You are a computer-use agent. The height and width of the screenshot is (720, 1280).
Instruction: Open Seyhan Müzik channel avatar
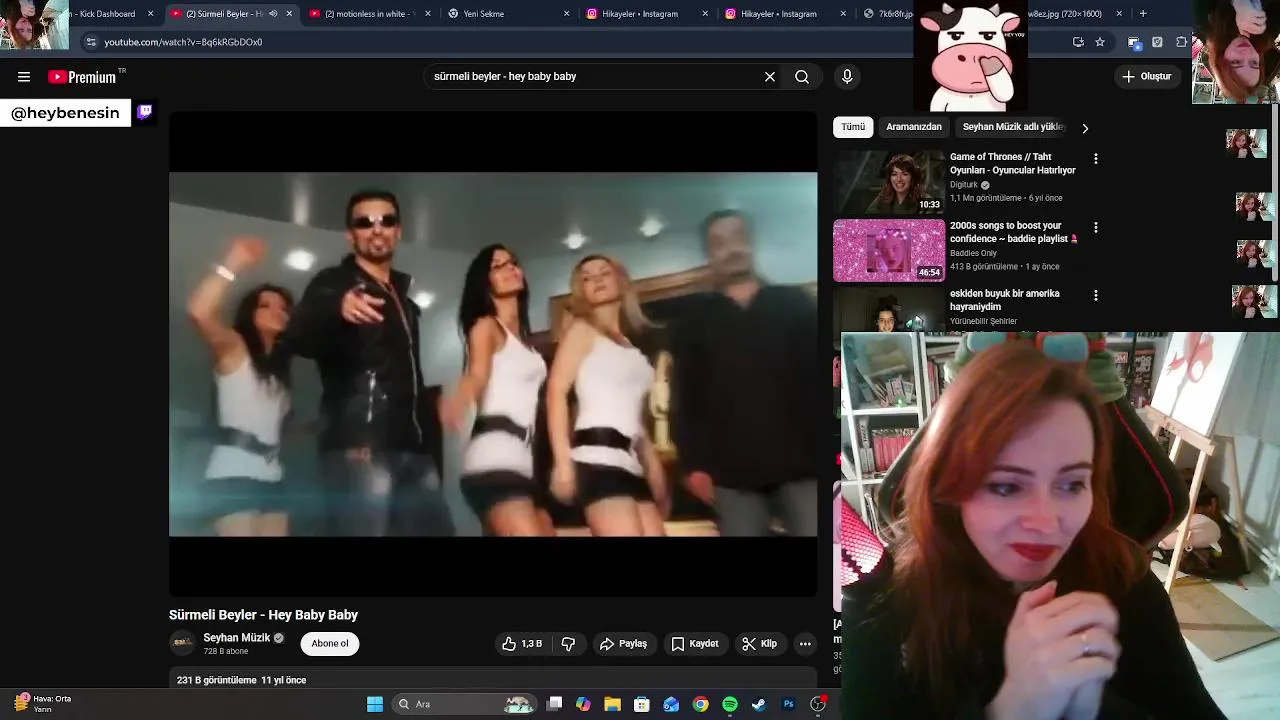tap(182, 643)
